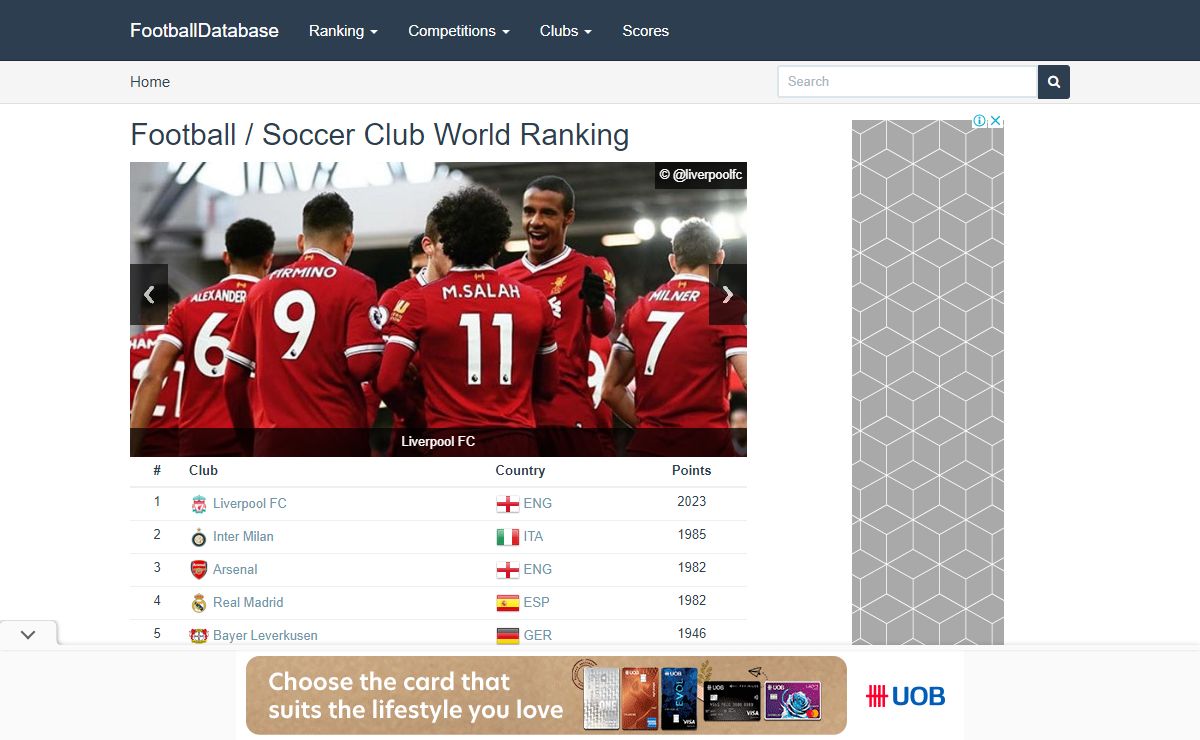This screenshot has width=1200, height=740.
Task: Click the UOB banner advertisement
Action: [600, 695]
